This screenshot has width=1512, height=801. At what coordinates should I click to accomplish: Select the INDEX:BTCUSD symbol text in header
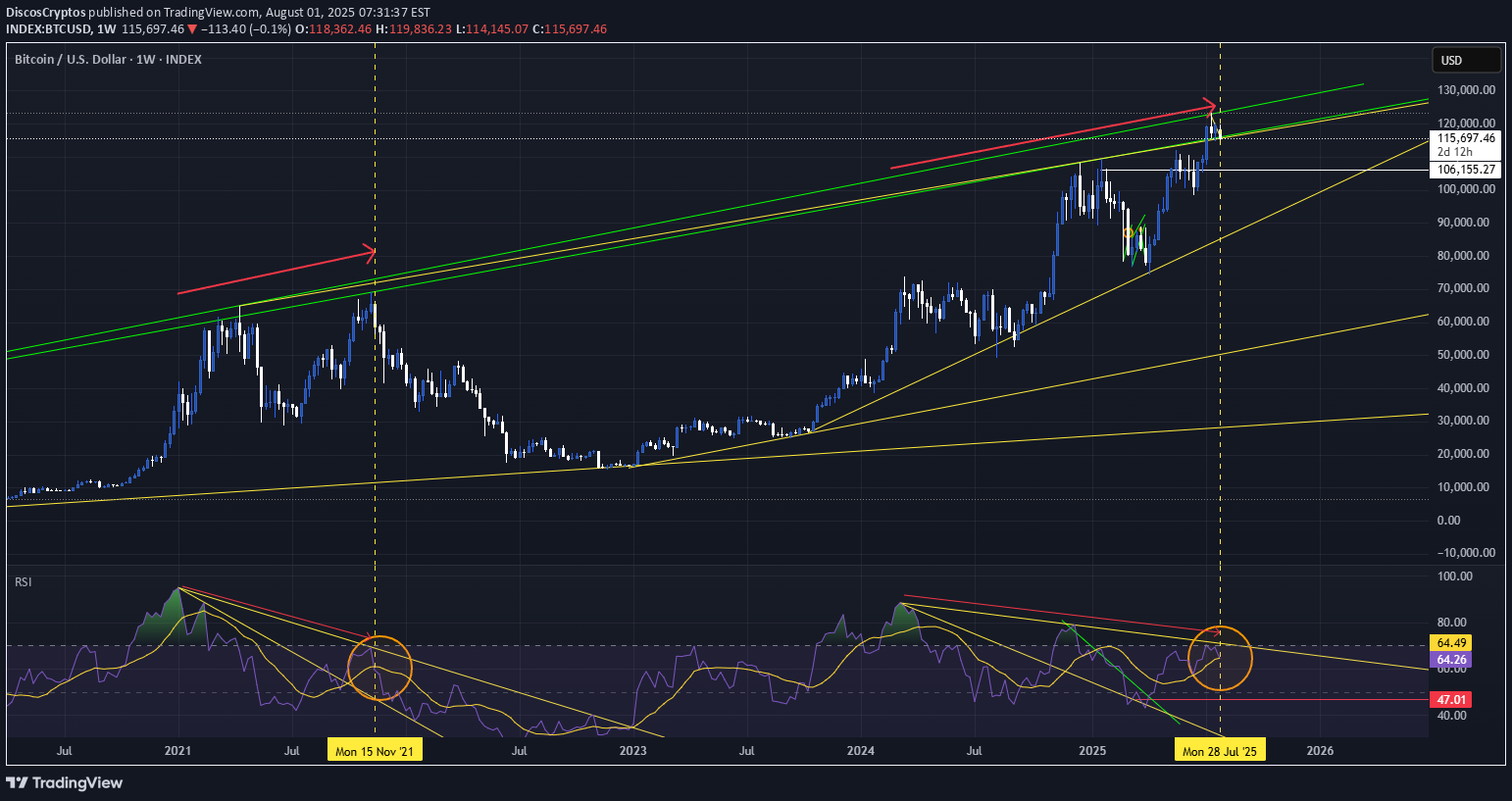click(x=48, y=29)
